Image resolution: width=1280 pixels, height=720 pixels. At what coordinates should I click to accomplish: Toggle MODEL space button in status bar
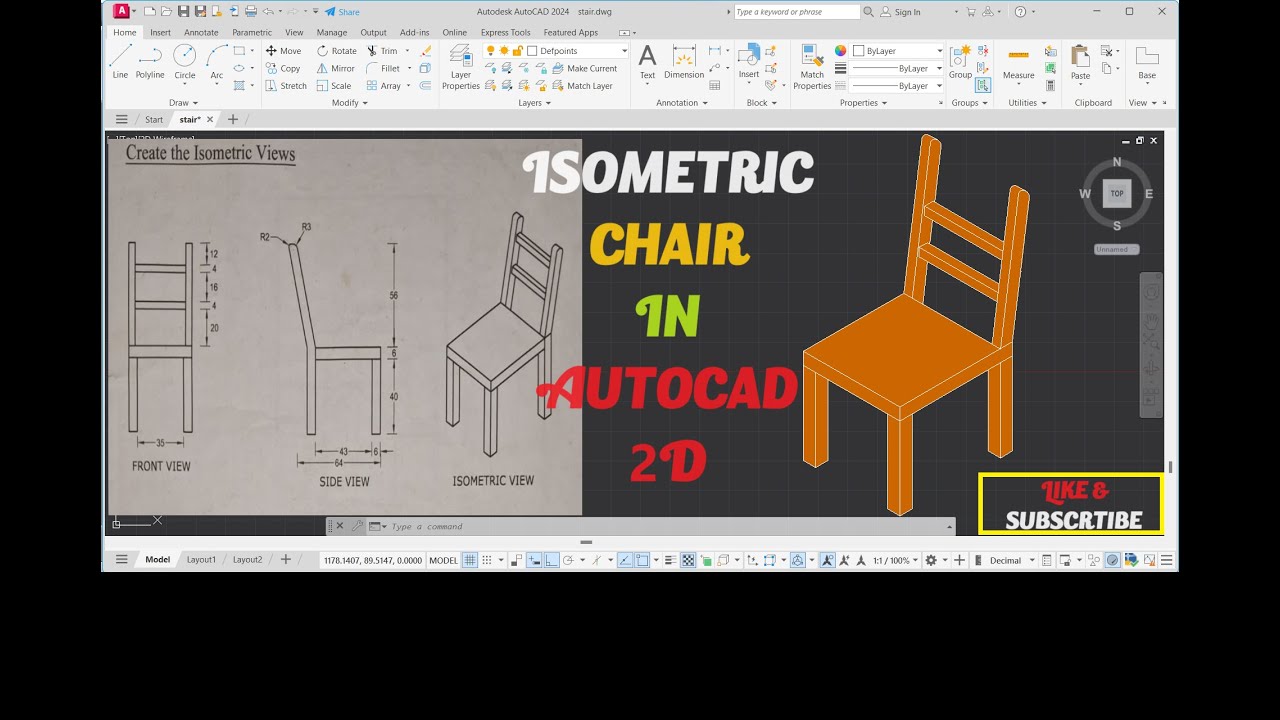(443, 560)
